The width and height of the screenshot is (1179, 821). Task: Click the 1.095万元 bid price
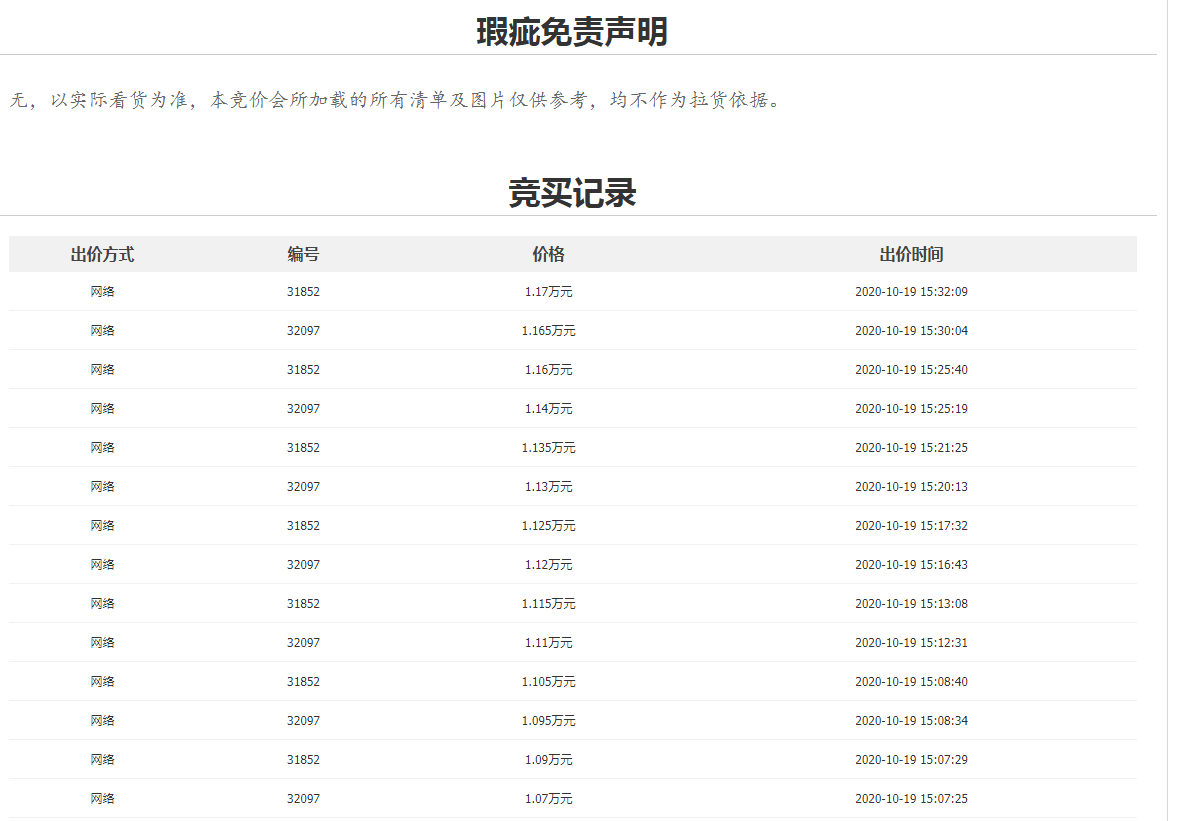click(548, 721)
